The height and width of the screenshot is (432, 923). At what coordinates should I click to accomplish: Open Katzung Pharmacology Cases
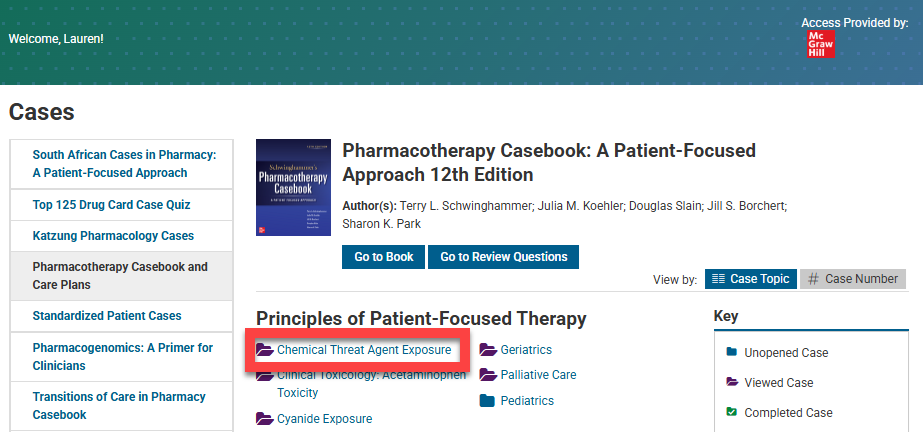pos(113,236)
